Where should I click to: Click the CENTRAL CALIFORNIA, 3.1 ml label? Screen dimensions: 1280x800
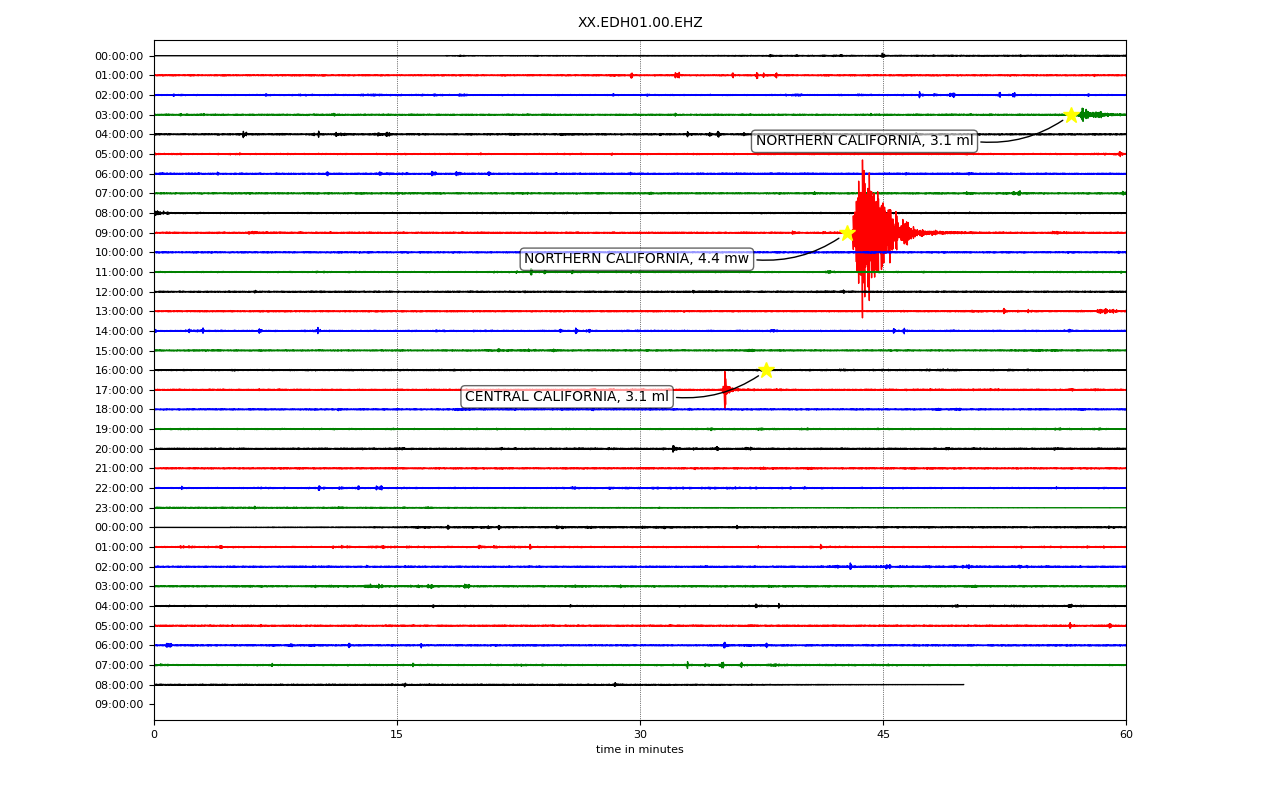pos(566,397)
